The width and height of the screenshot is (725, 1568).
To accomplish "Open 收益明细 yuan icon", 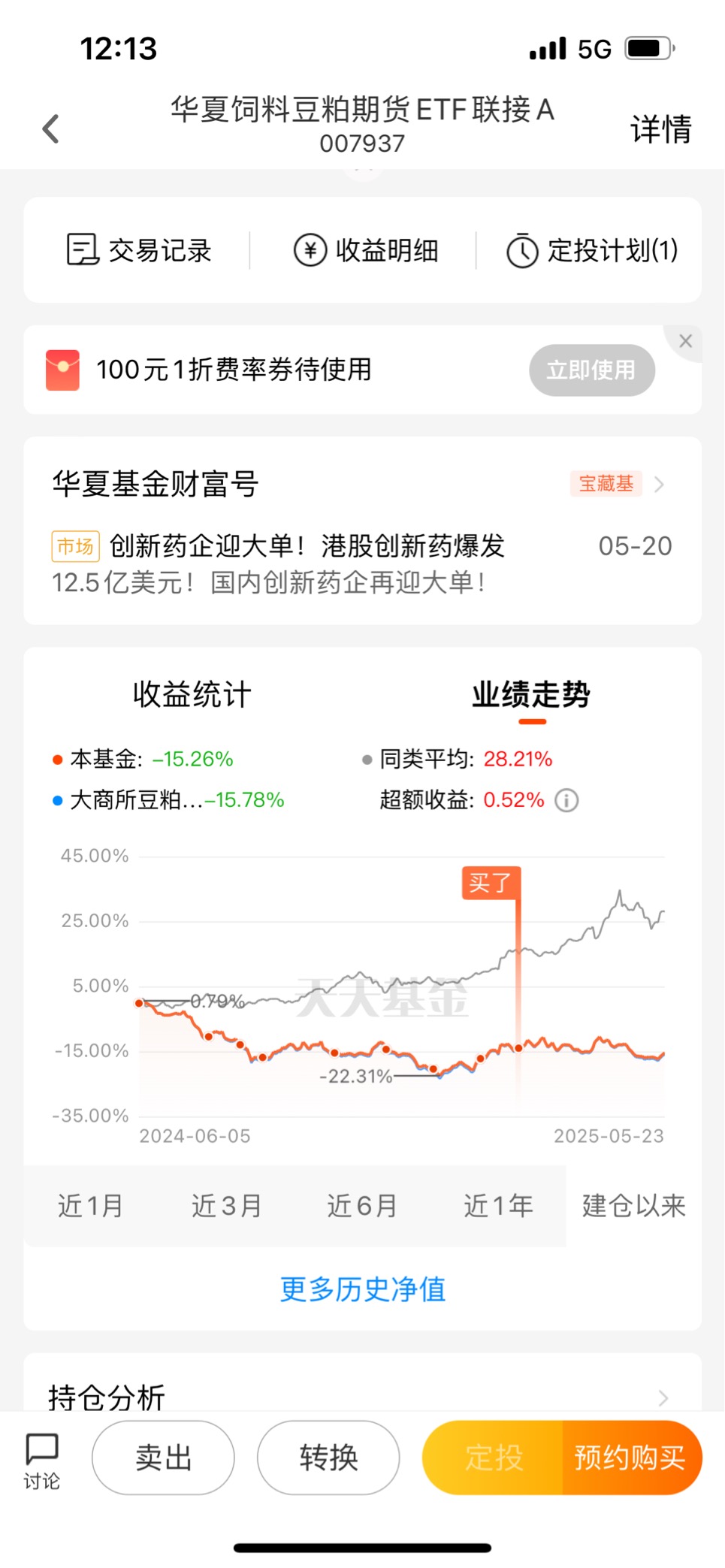I will (310, 250).
